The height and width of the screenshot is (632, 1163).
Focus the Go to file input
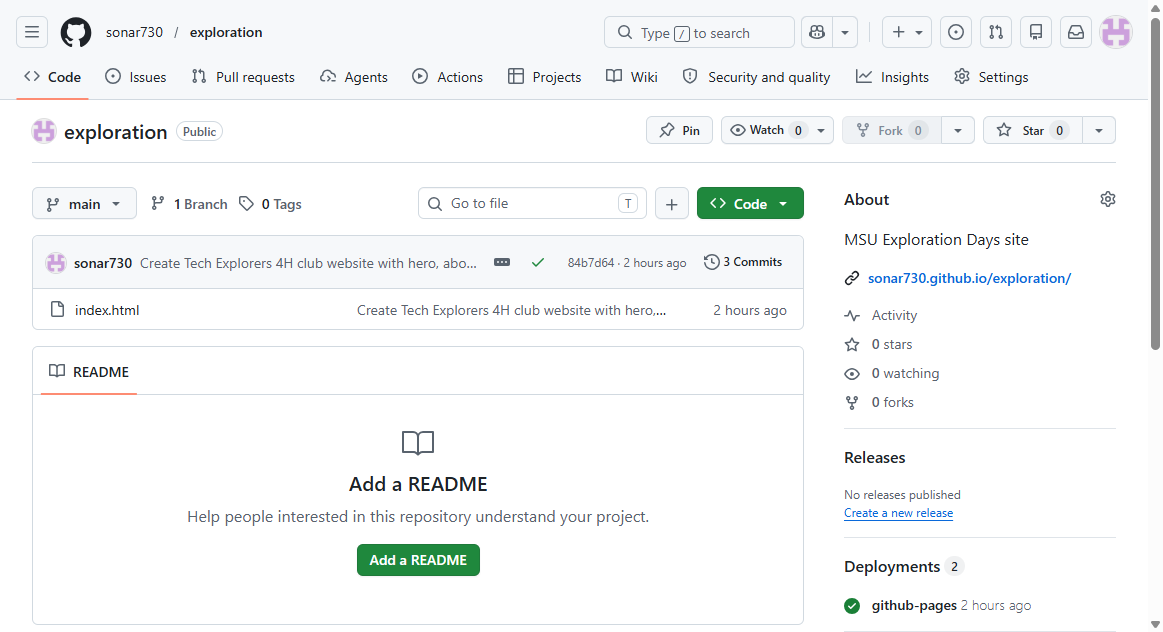(533, 203)
